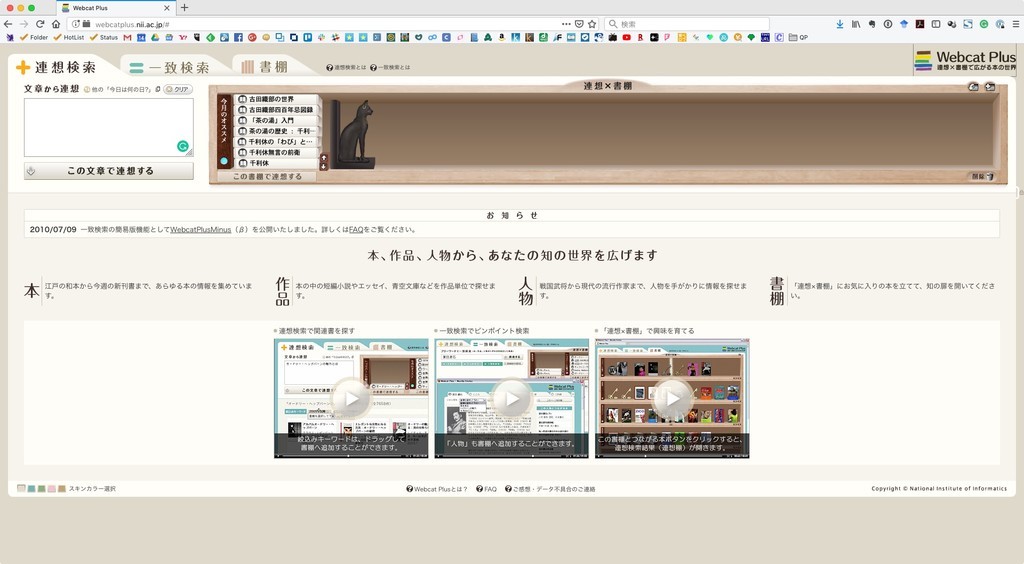
Task: Select the white skin color swatch
Action: [21, 488]
